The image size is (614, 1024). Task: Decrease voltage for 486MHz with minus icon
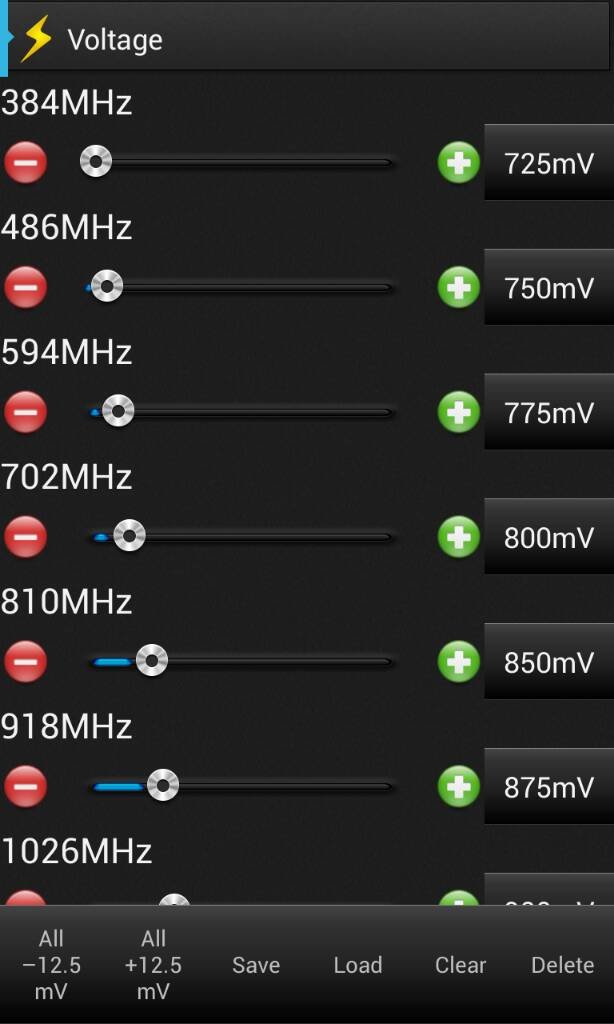(25, 287)
